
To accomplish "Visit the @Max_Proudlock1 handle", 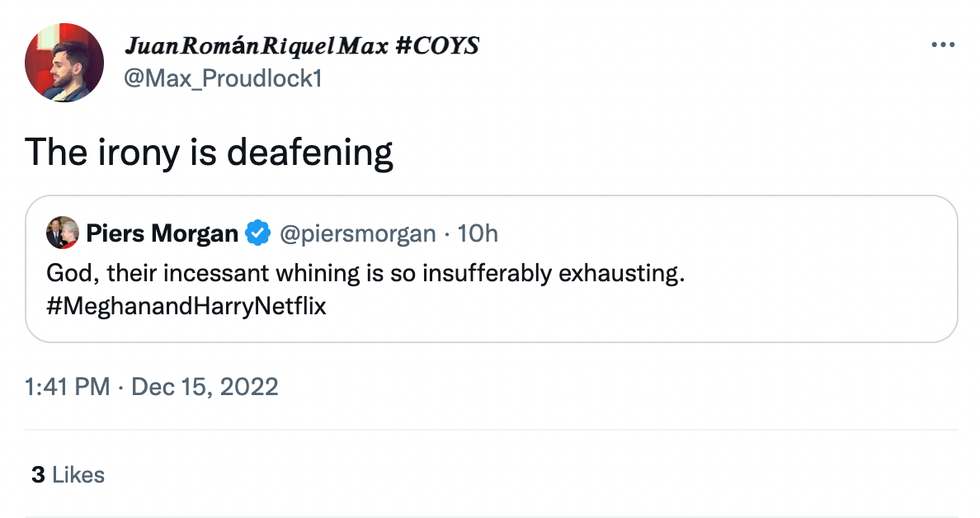I will pyautogui.click(x=222, y=78).
